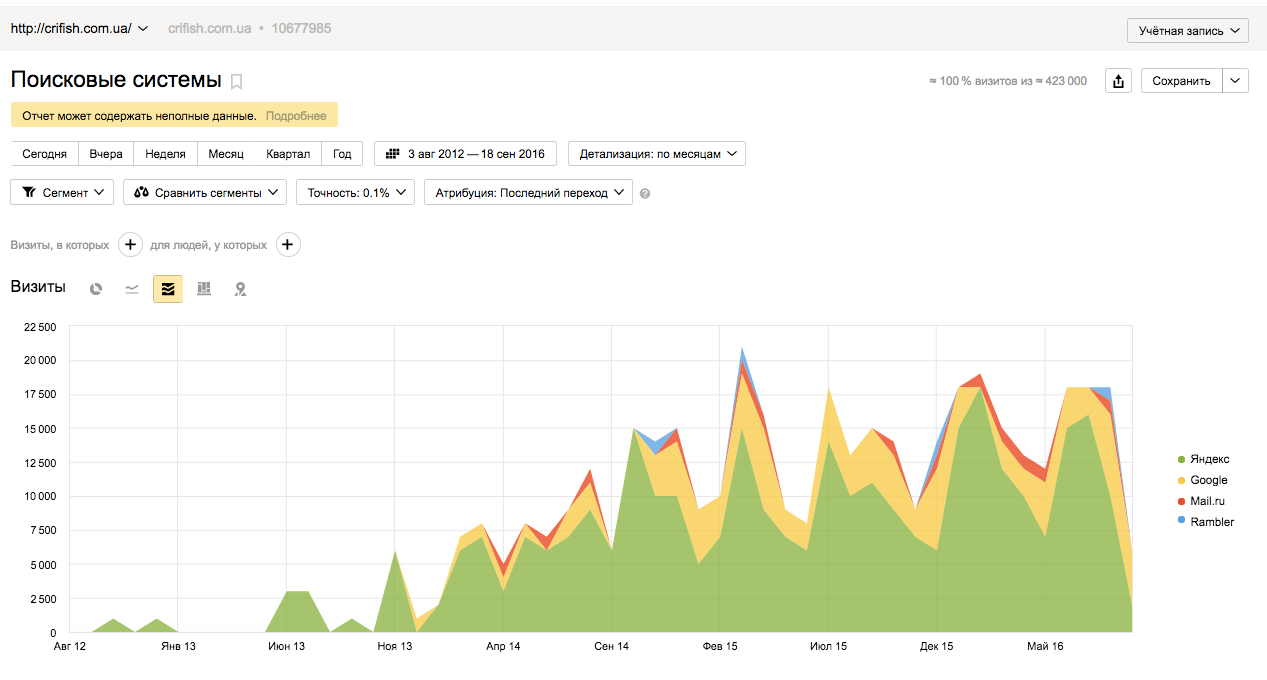1267x680 pixels.
Task: Click the visits percentage text ≈ 423 000
Action: [x=1008, y=81]
